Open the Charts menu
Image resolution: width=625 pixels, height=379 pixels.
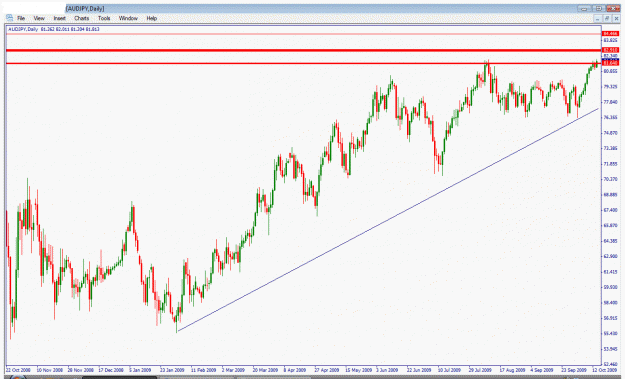pos(81,18)
